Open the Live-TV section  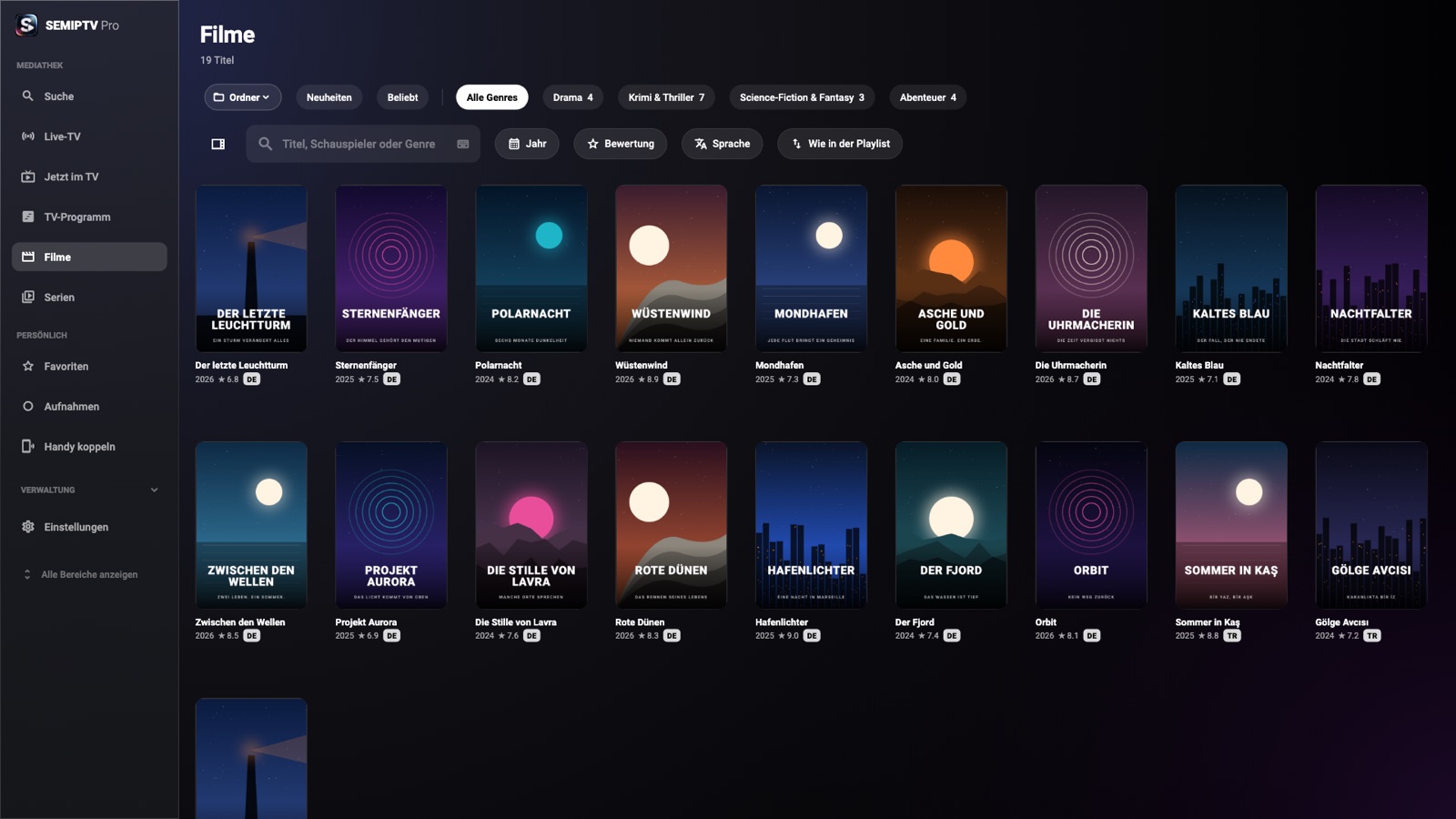89,136
